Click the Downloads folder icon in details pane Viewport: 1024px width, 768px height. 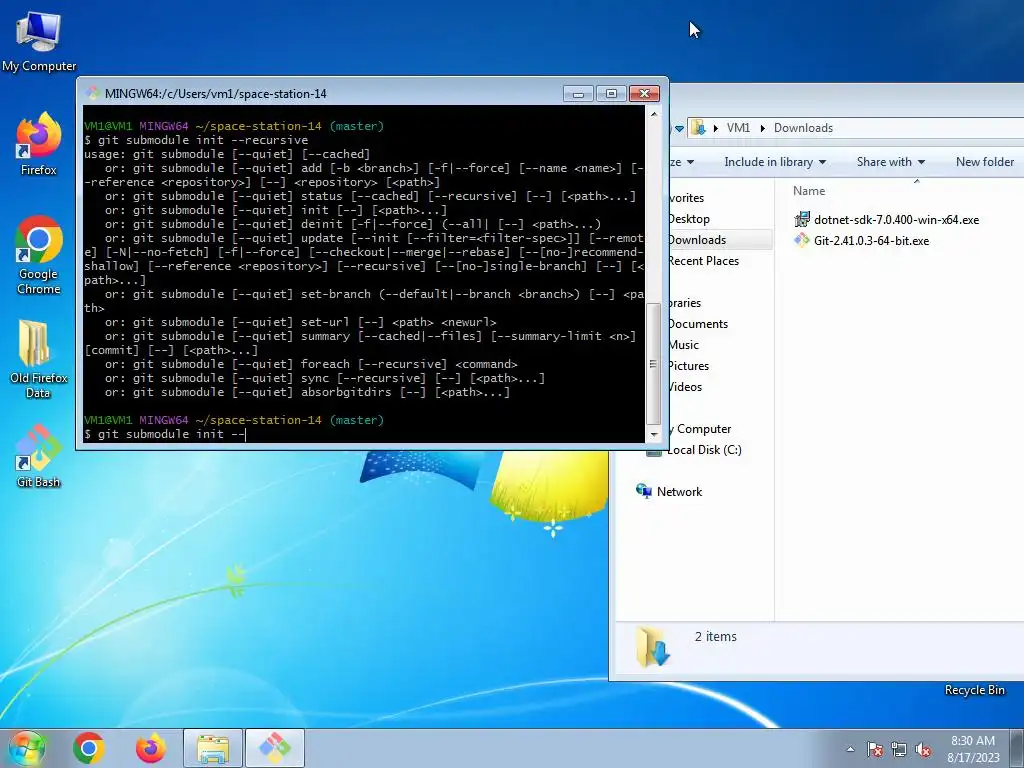(653, 646)
